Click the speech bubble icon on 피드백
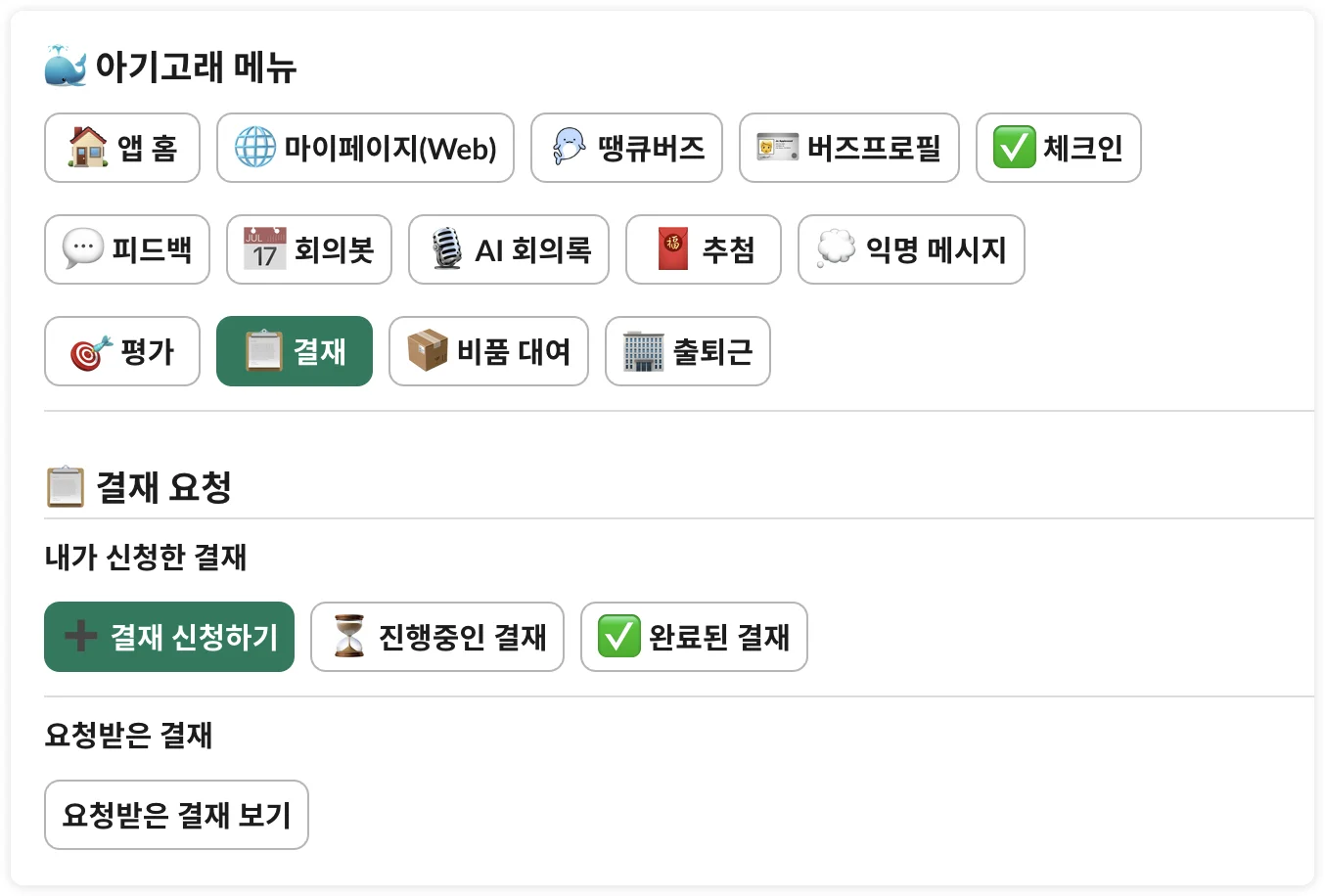This screenshot has width=1325, height=896. [x=83, y=249]
